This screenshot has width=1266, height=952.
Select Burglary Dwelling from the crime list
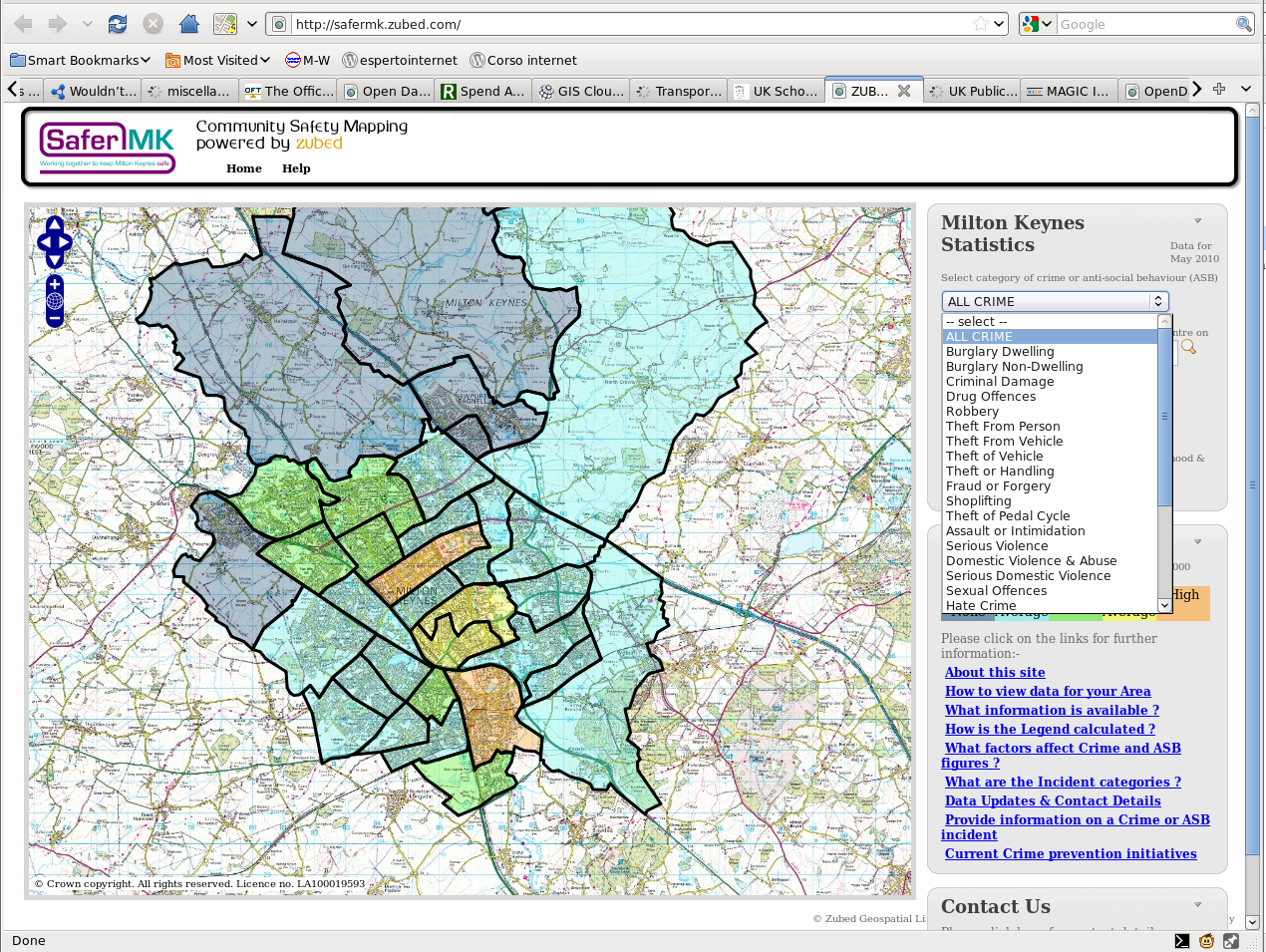point(1050,352)
